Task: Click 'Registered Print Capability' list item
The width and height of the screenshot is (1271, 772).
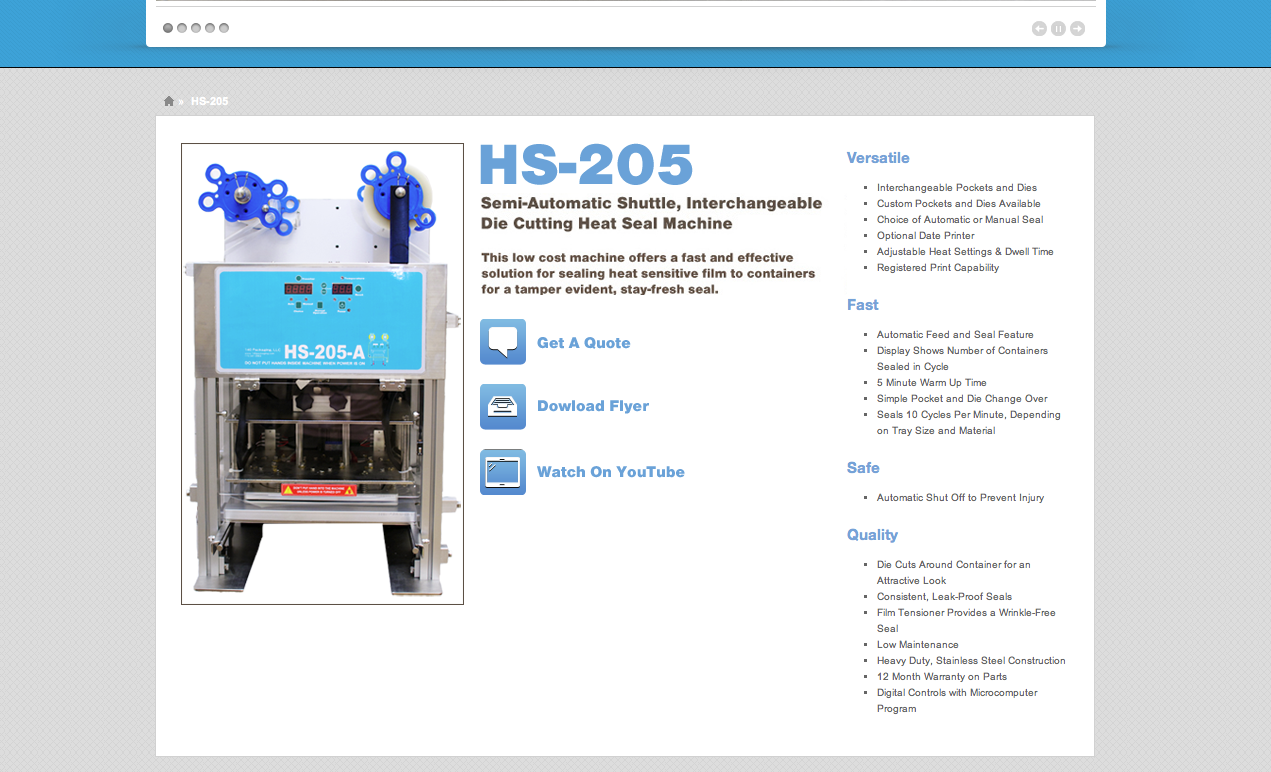Action: tap(938, 268)
